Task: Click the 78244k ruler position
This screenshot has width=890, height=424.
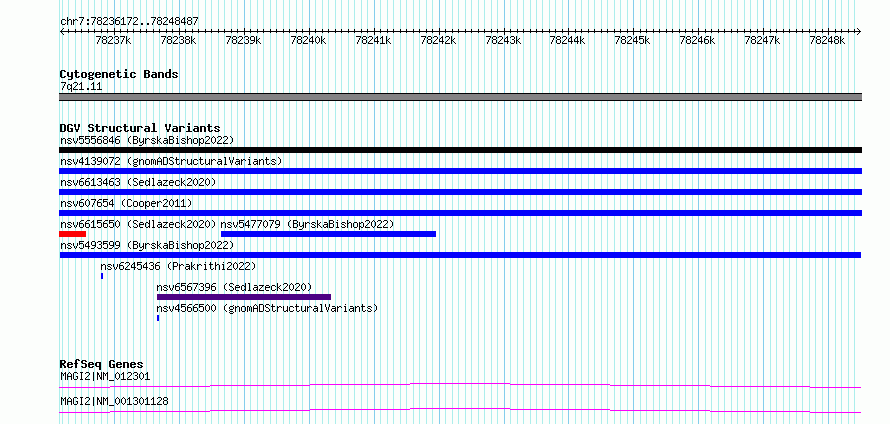Action: pos(568,40)
